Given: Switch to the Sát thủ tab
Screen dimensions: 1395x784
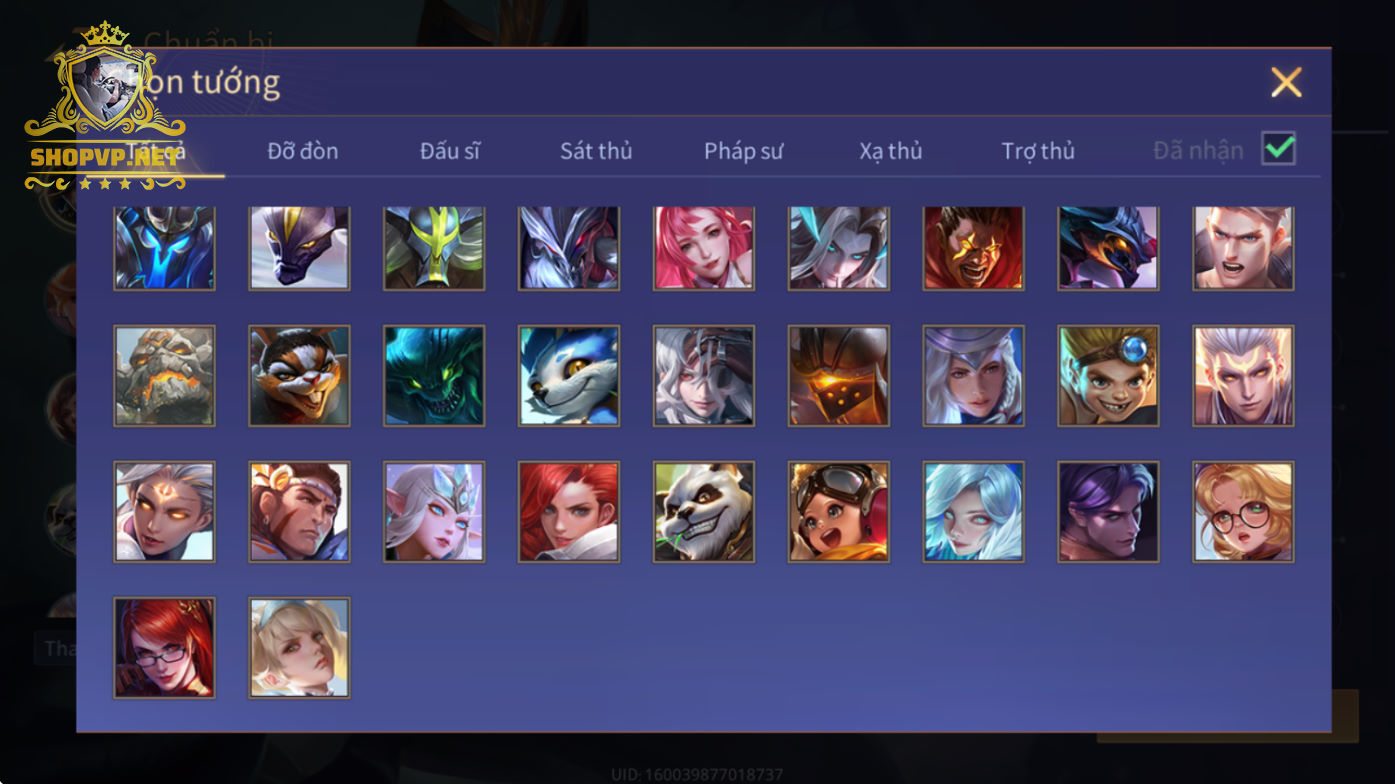Looking at the screenshot, I should click(x=596, y=151).
